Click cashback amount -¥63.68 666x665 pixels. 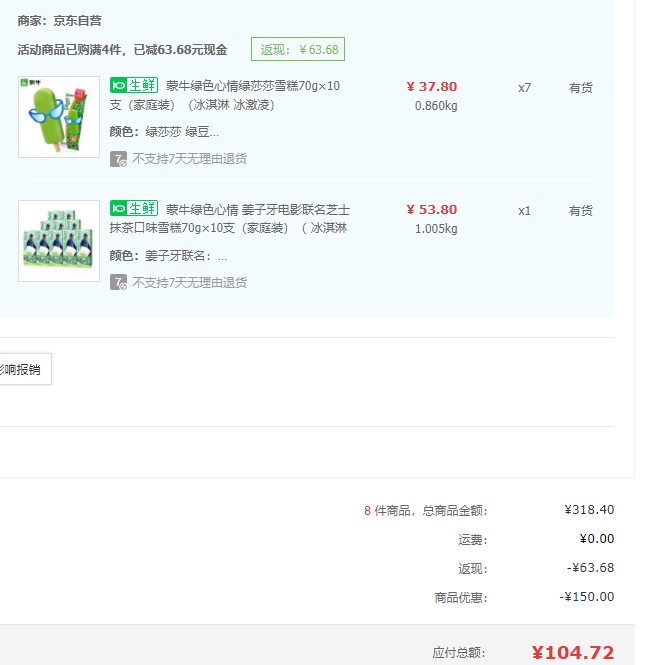pyautogui.click(x=590, y=568)
